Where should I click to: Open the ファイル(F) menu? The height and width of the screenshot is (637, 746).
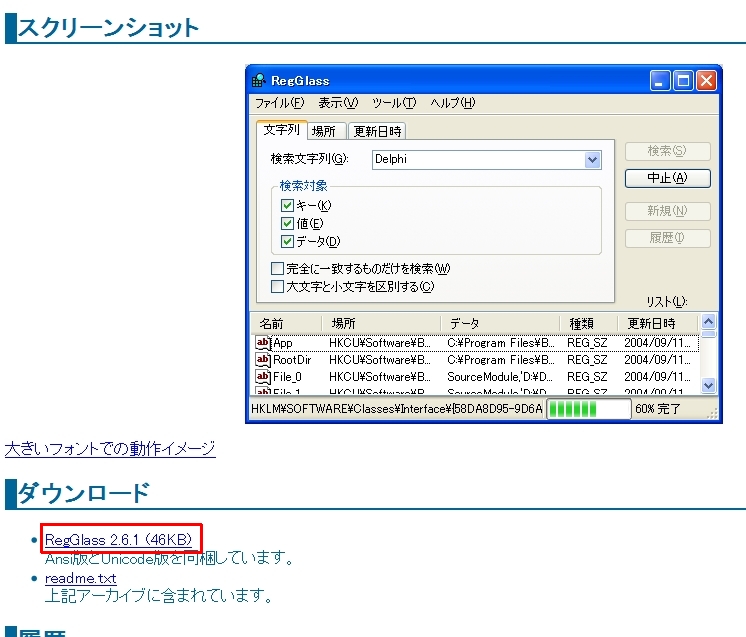point(279,103)
